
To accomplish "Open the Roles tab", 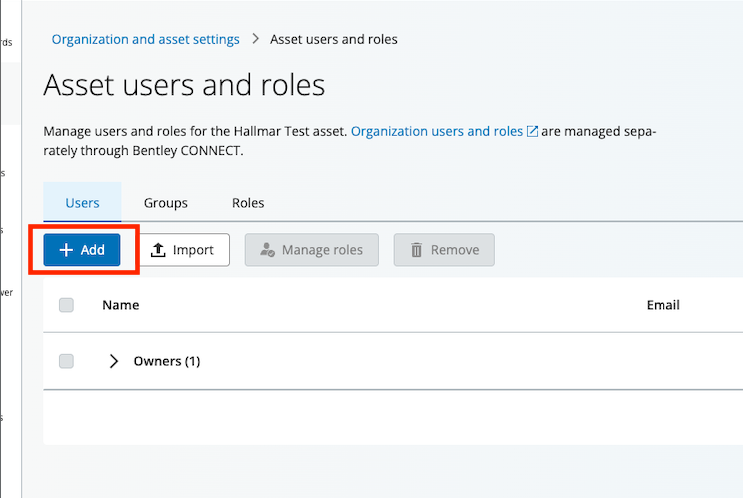I will point(248,203).
